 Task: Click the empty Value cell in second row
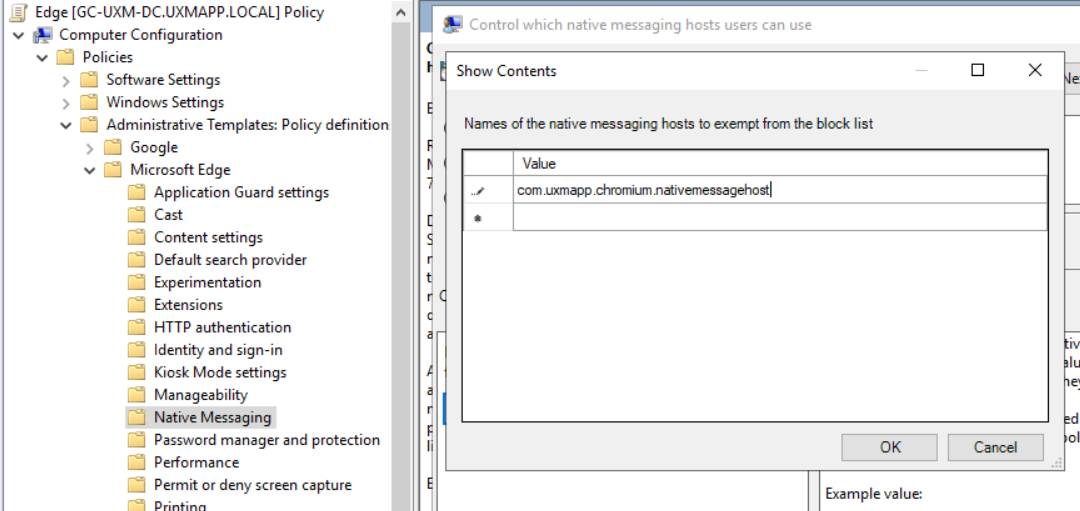tap(780, 217)
